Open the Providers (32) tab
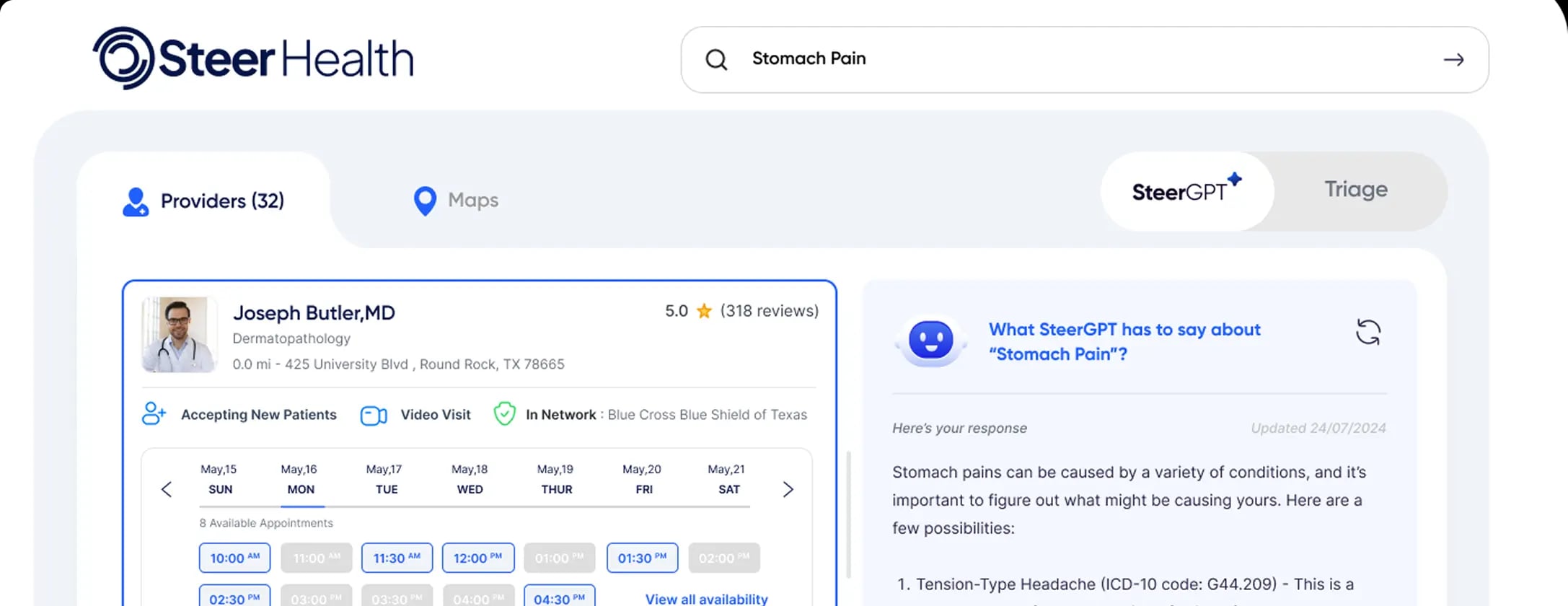The width and height of the screenshot is (1568, 606). click(x=204, y=201)
